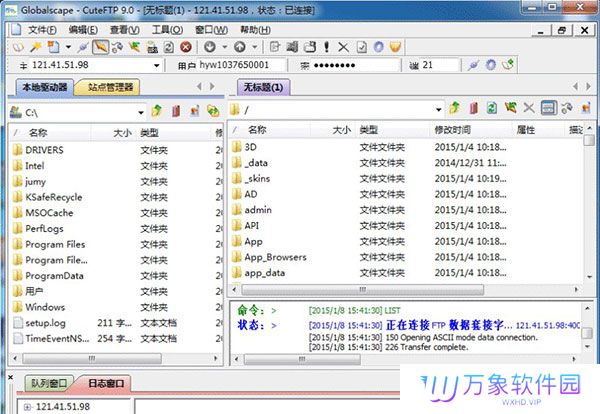Click the Upload arrow button

pos(240,47)
